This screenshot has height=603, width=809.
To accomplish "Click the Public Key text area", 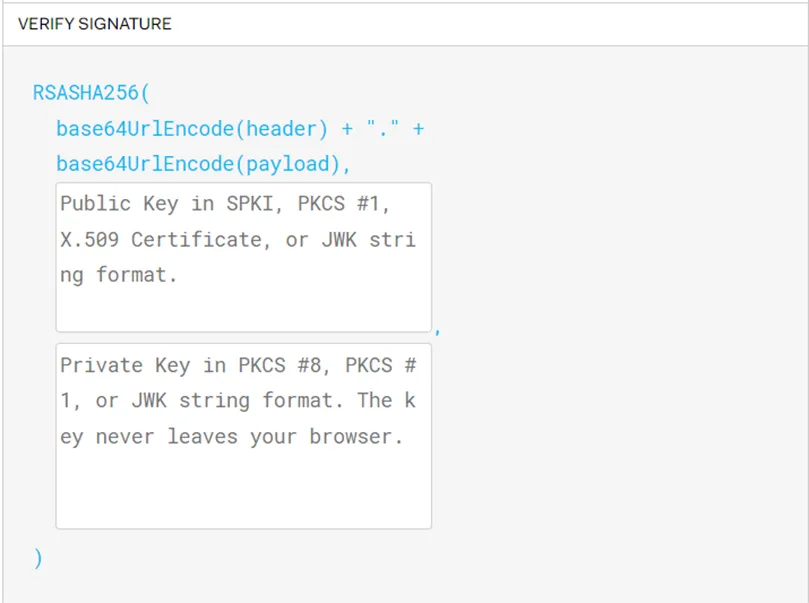I will [243, 256].
